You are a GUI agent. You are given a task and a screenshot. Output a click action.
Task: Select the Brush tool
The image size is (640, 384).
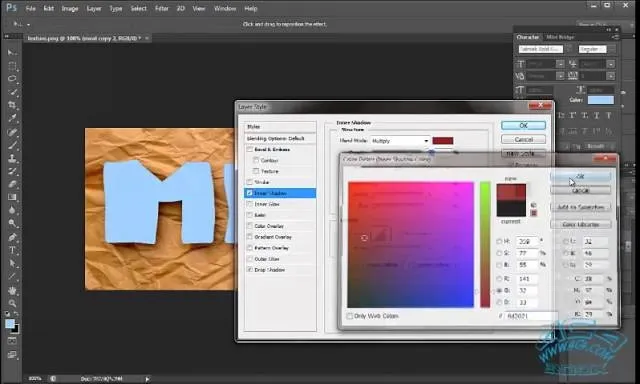[x=12, y=145]
